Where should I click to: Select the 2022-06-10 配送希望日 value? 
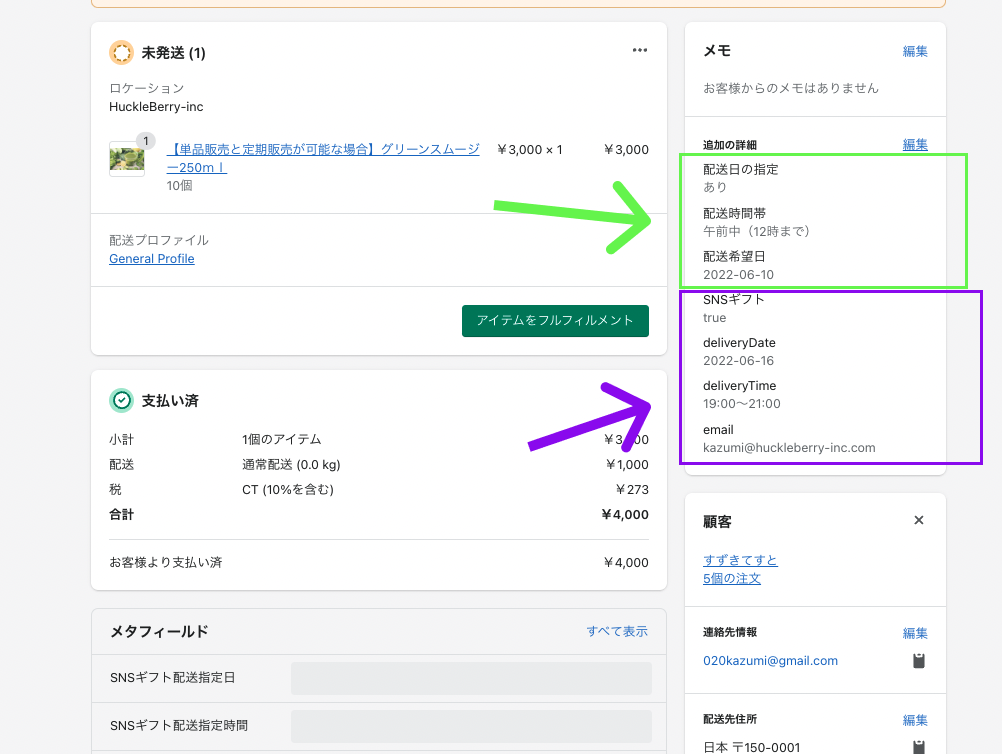pyautogui.click(x=738, y=275)
